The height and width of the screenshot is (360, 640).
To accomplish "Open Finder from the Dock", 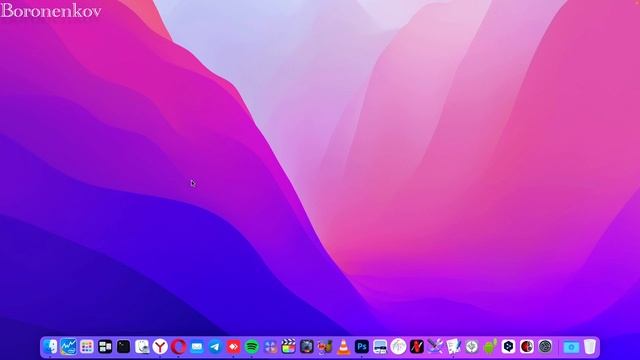I will (x=50, y=347).
